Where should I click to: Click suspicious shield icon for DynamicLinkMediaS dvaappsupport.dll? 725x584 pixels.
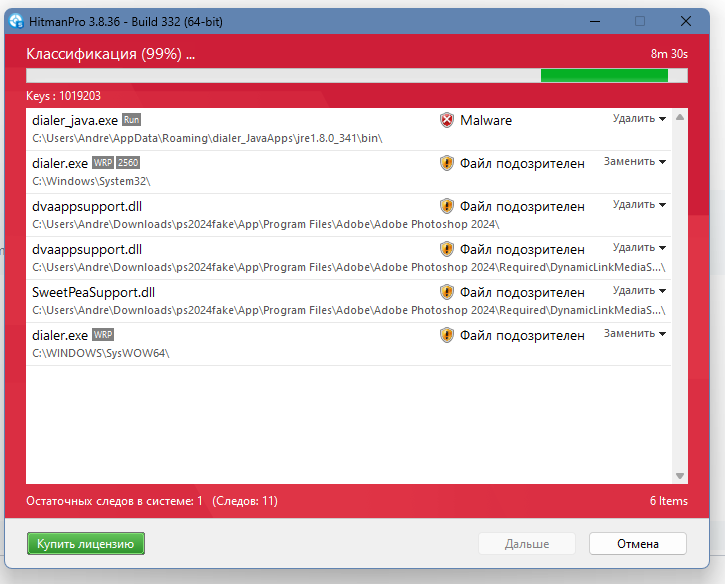coord(447,249)
